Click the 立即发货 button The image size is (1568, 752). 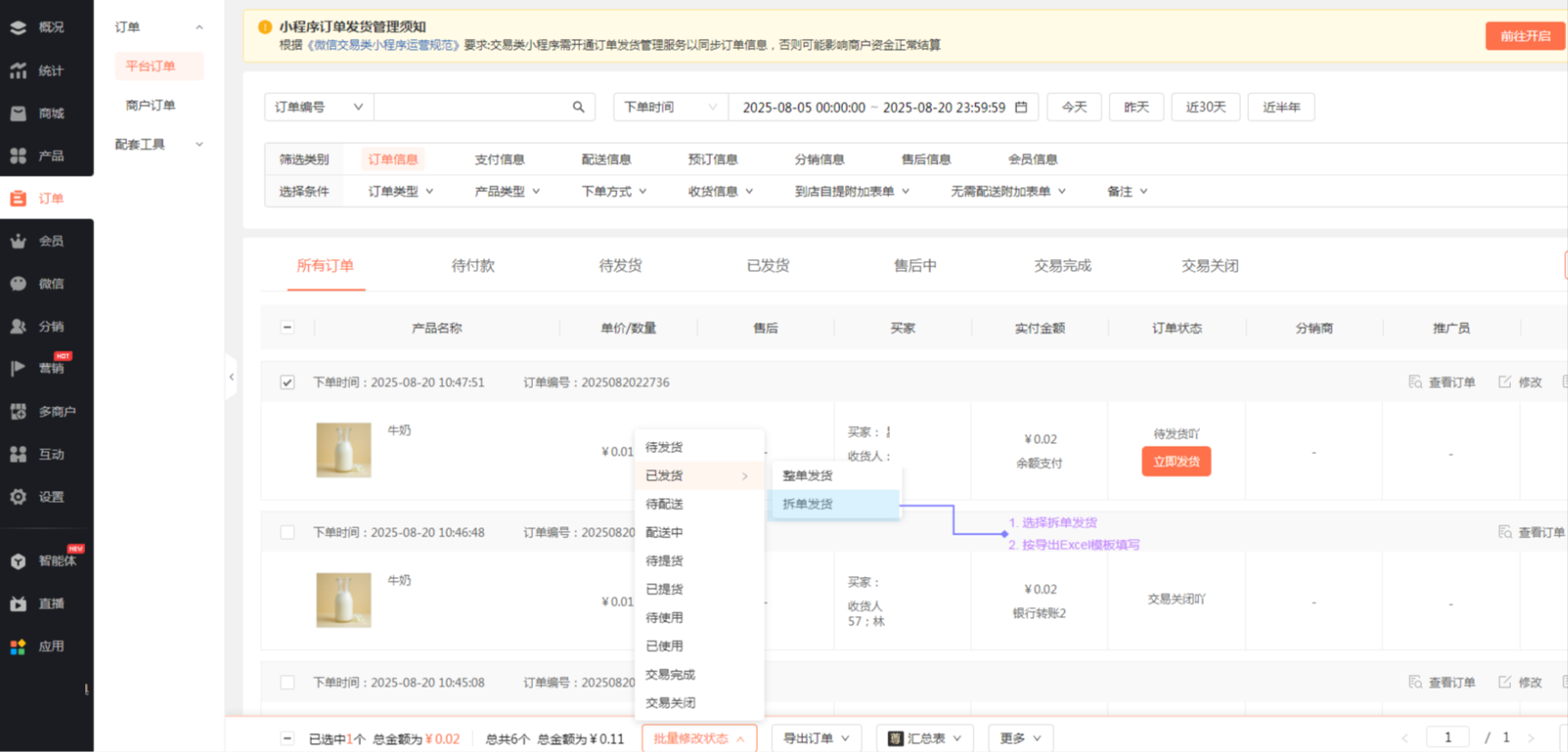(x=1176, y=461)
